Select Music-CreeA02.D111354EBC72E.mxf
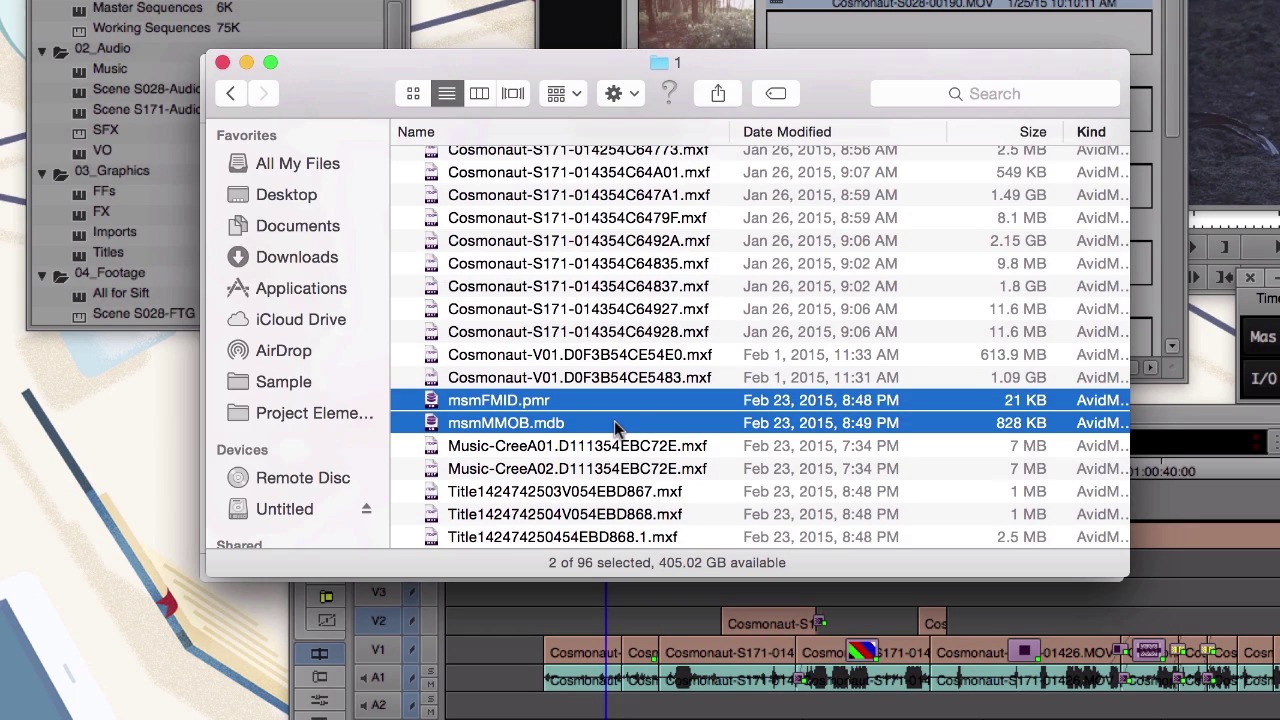The height and width of the screenshot is (720, 1280). [760, 469]
